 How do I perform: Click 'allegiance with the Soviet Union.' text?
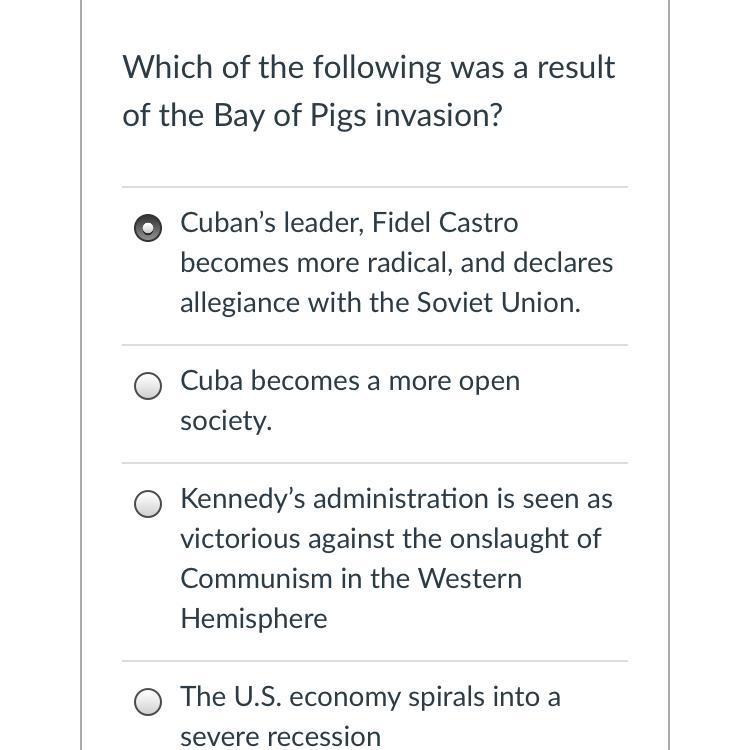click(380, 302)
